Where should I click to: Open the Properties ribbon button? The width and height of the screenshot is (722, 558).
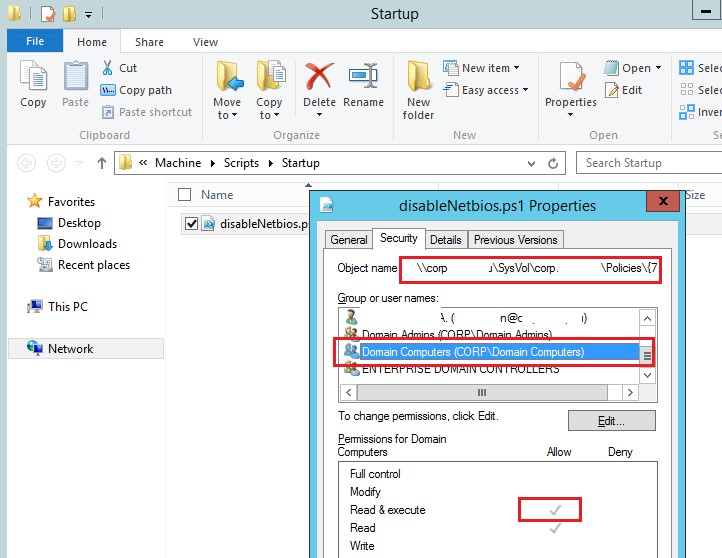coord(571,84)
